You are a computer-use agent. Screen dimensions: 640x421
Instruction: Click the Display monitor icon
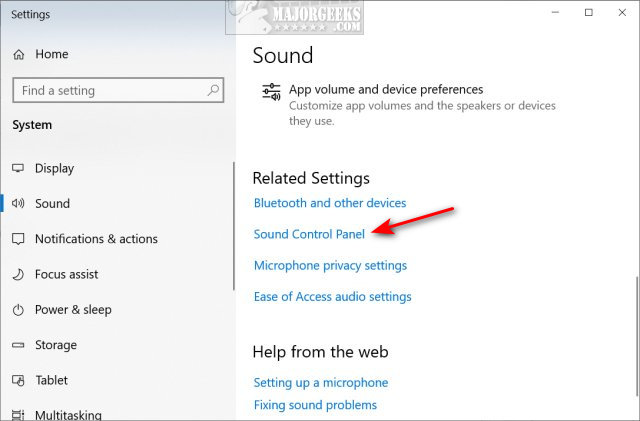click(18, 168)
